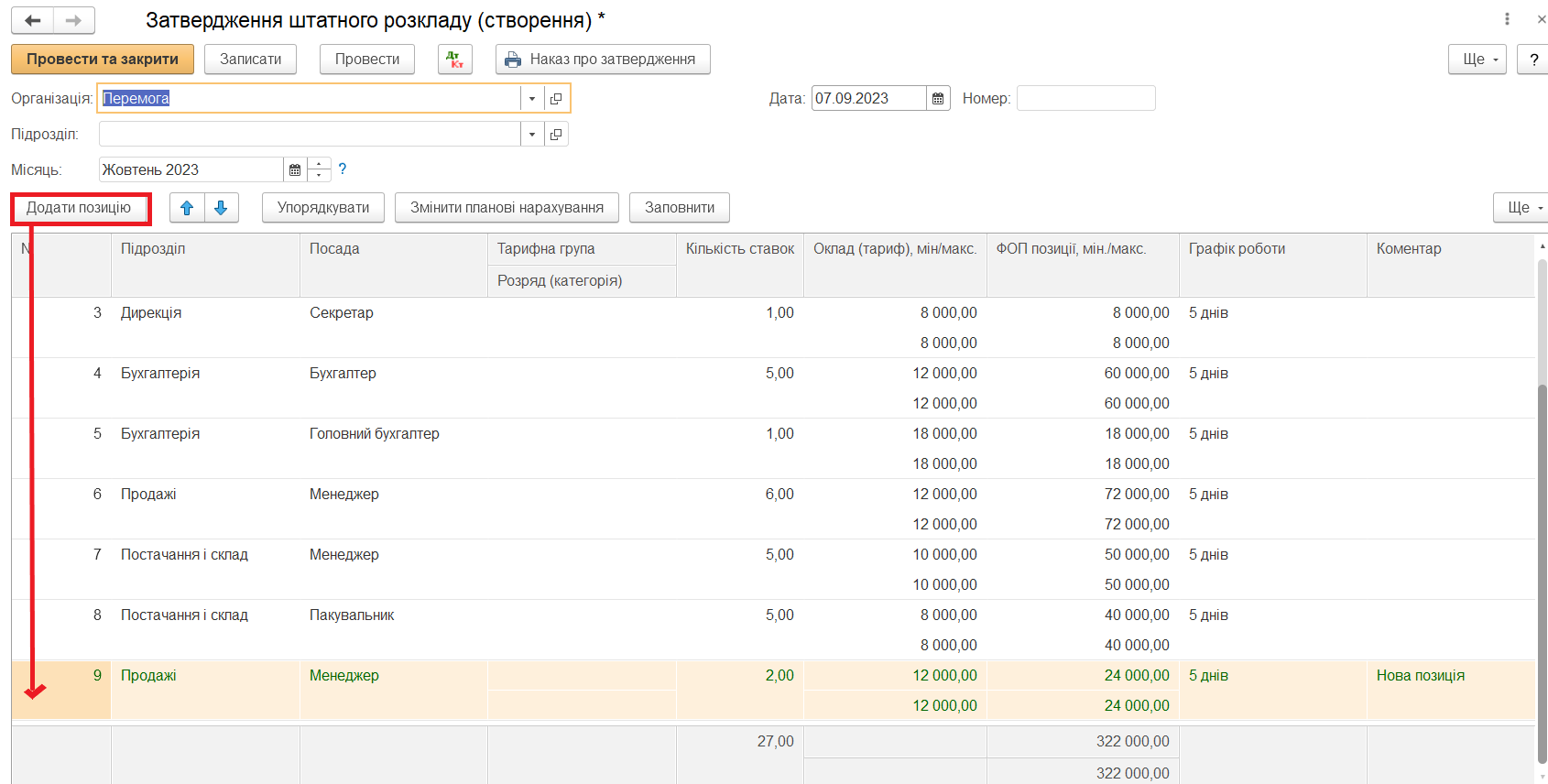Image resolution: width=1548 pixels, height=784 pixels.
Task: Open the Підрозділ record via its open icon
Action: click(x=556, y=134)
